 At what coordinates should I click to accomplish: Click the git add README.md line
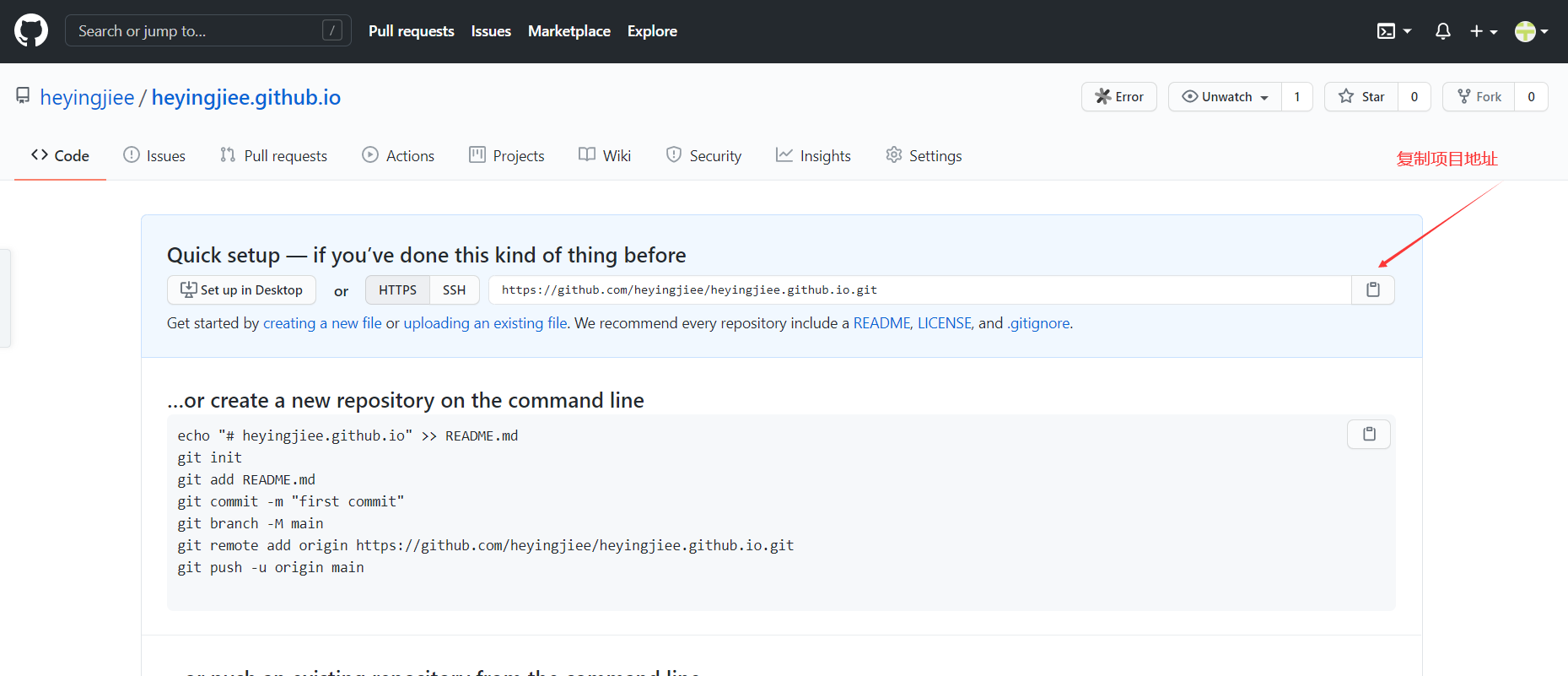point(246,479)
